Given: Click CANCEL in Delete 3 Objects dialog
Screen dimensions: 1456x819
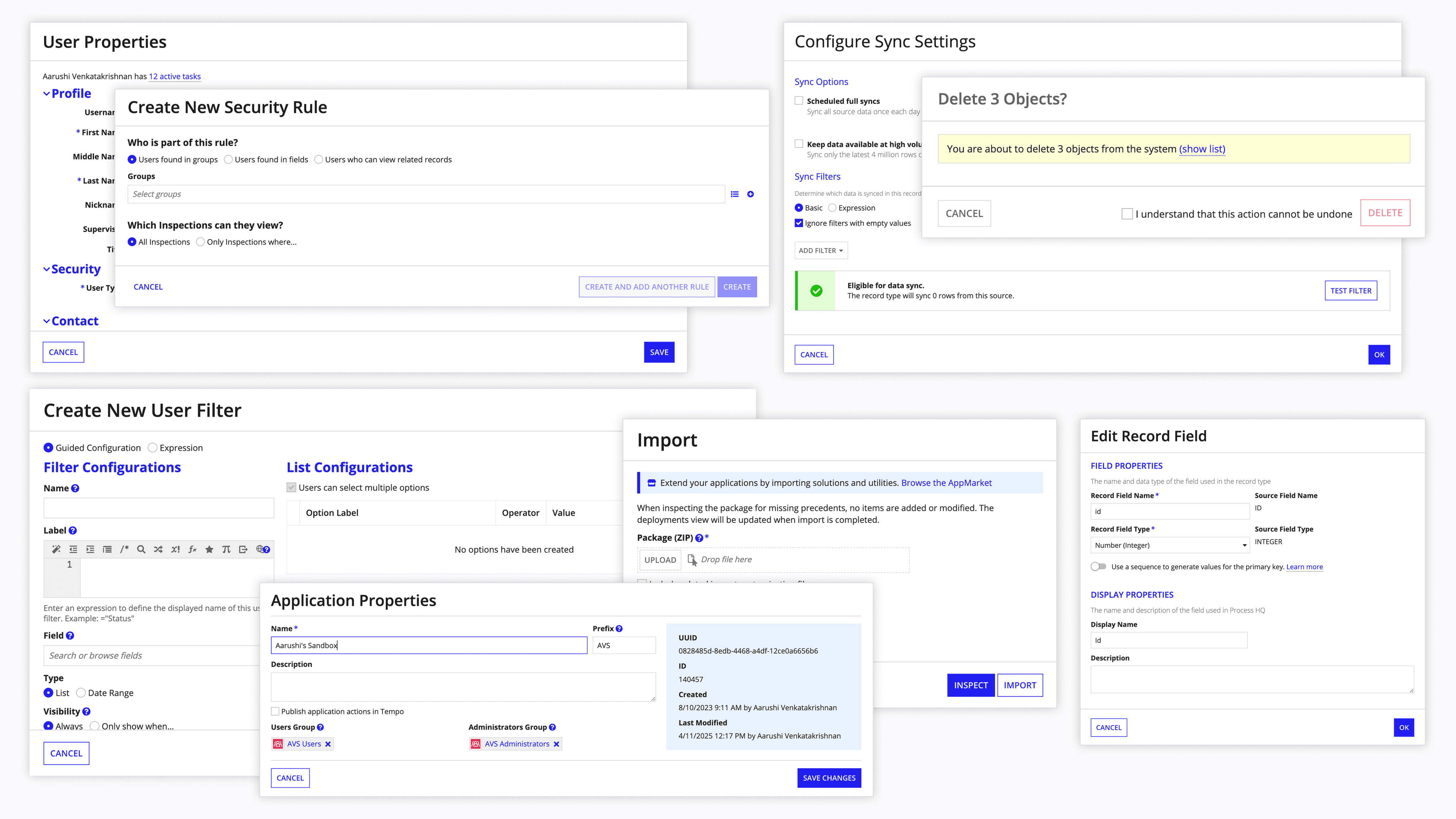Looking at the screenshot, I should [964, 214].
